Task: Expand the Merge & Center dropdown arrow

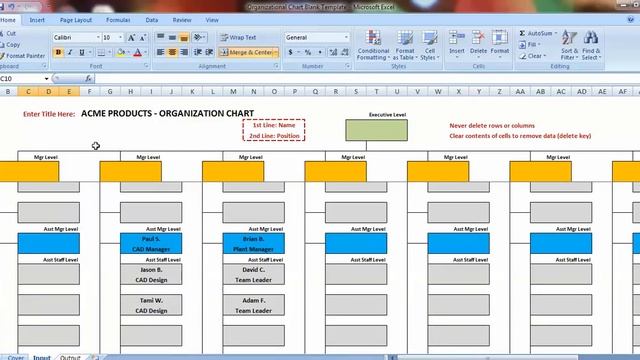Action: [276, 52]
